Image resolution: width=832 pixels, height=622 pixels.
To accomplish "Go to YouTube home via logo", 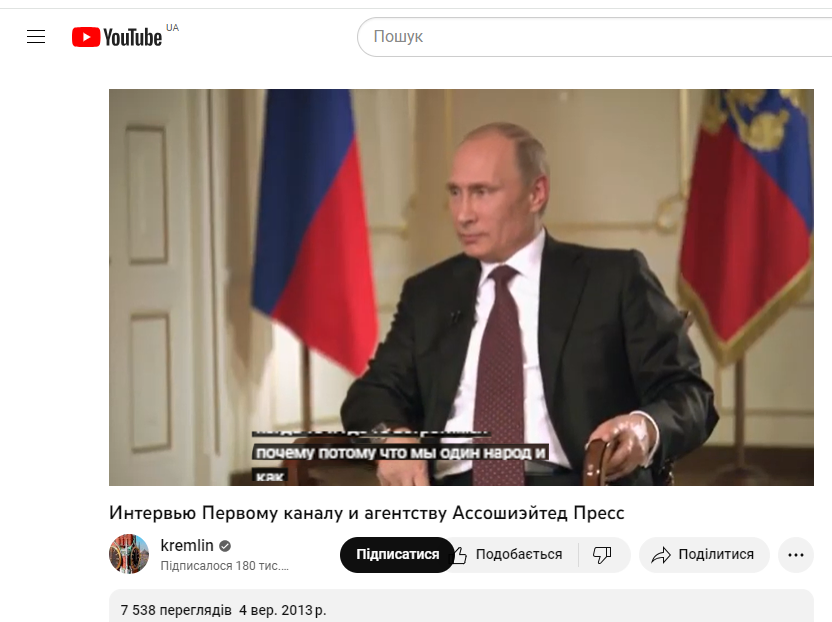I will click(117, 37).
